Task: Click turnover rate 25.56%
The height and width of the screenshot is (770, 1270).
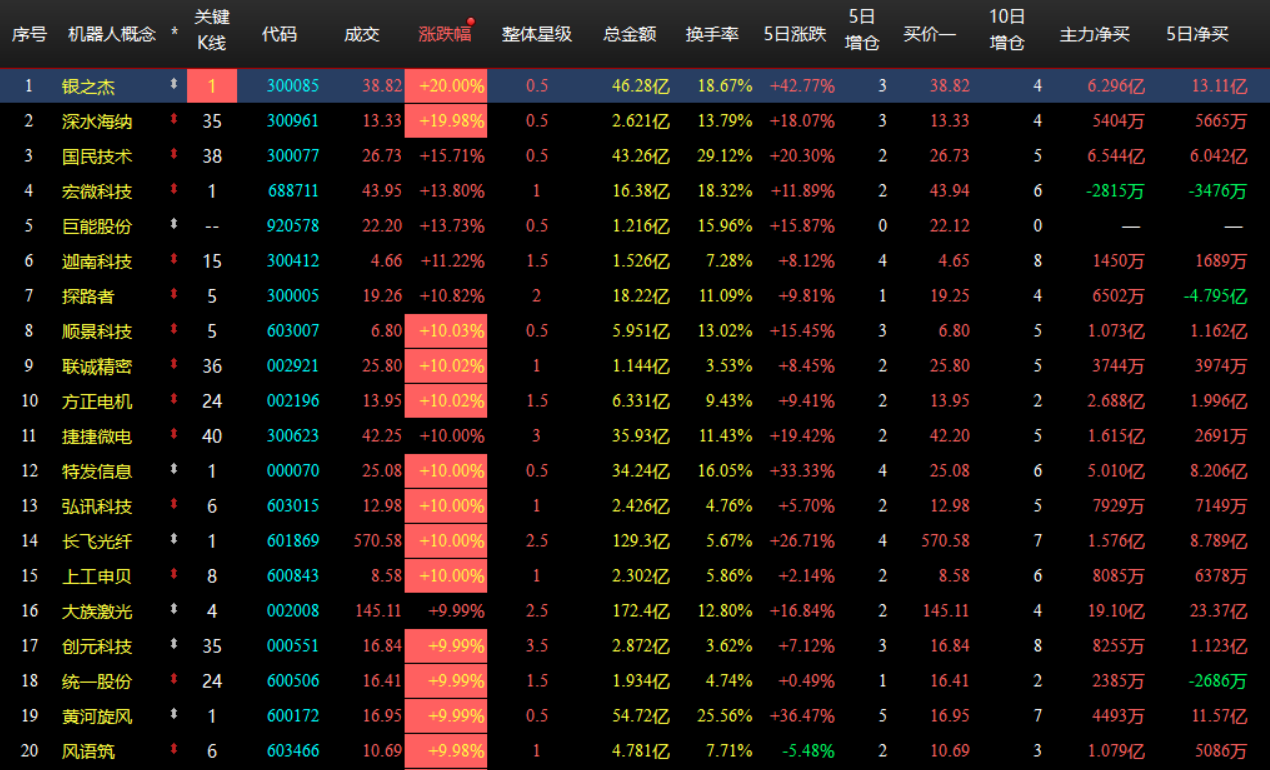Action: click(x=723, y=716)
